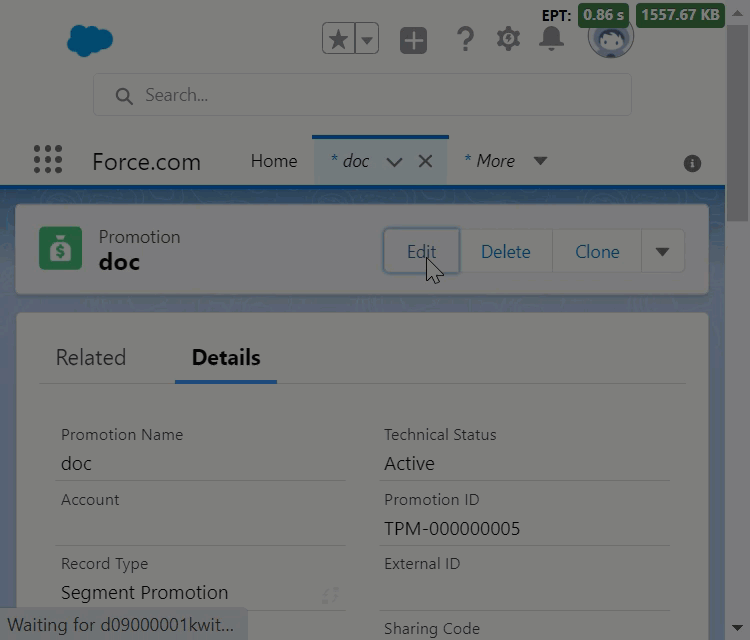Open the Notifications bell
This screenshot has width=750, height=640.
tap(551, 39)
